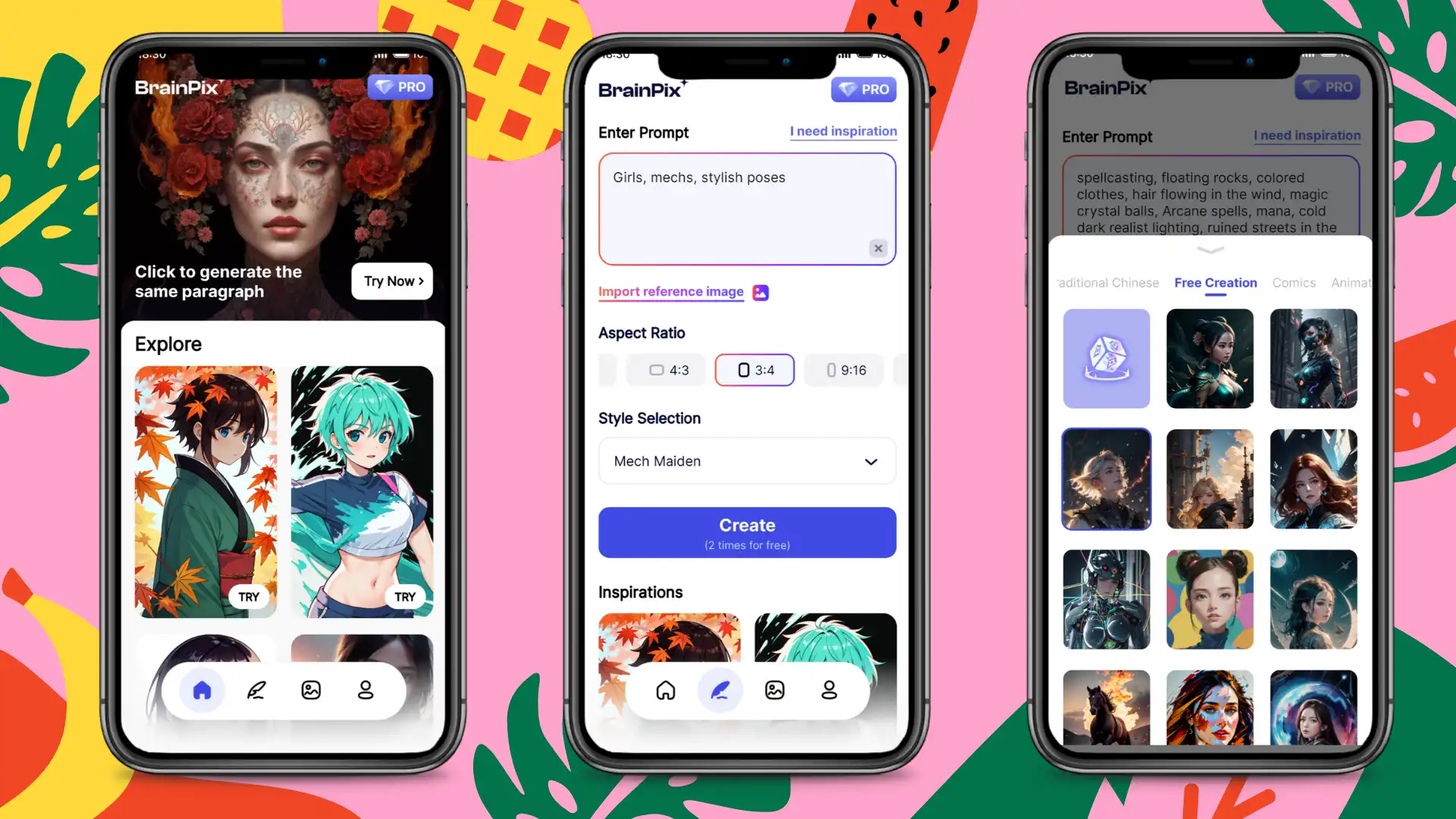Select the 3:4 aspect ratio option
1456x819 pixels.
pos(753,370)
